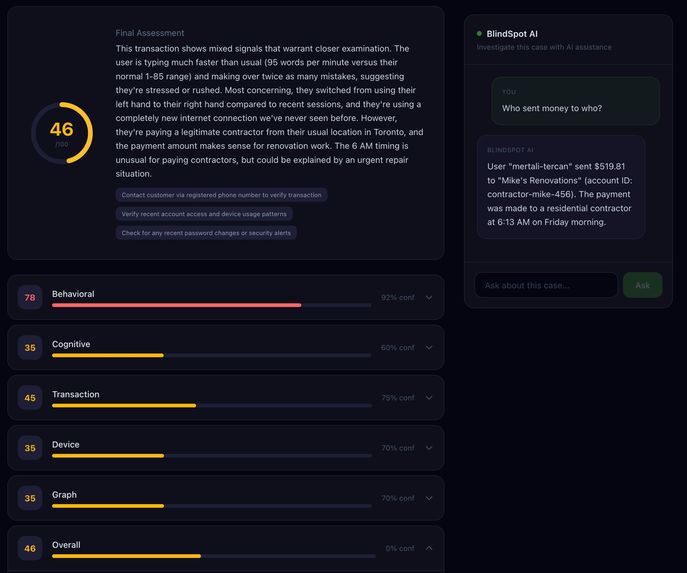Select the Verify recent account access recommendation

pos(204,214)
